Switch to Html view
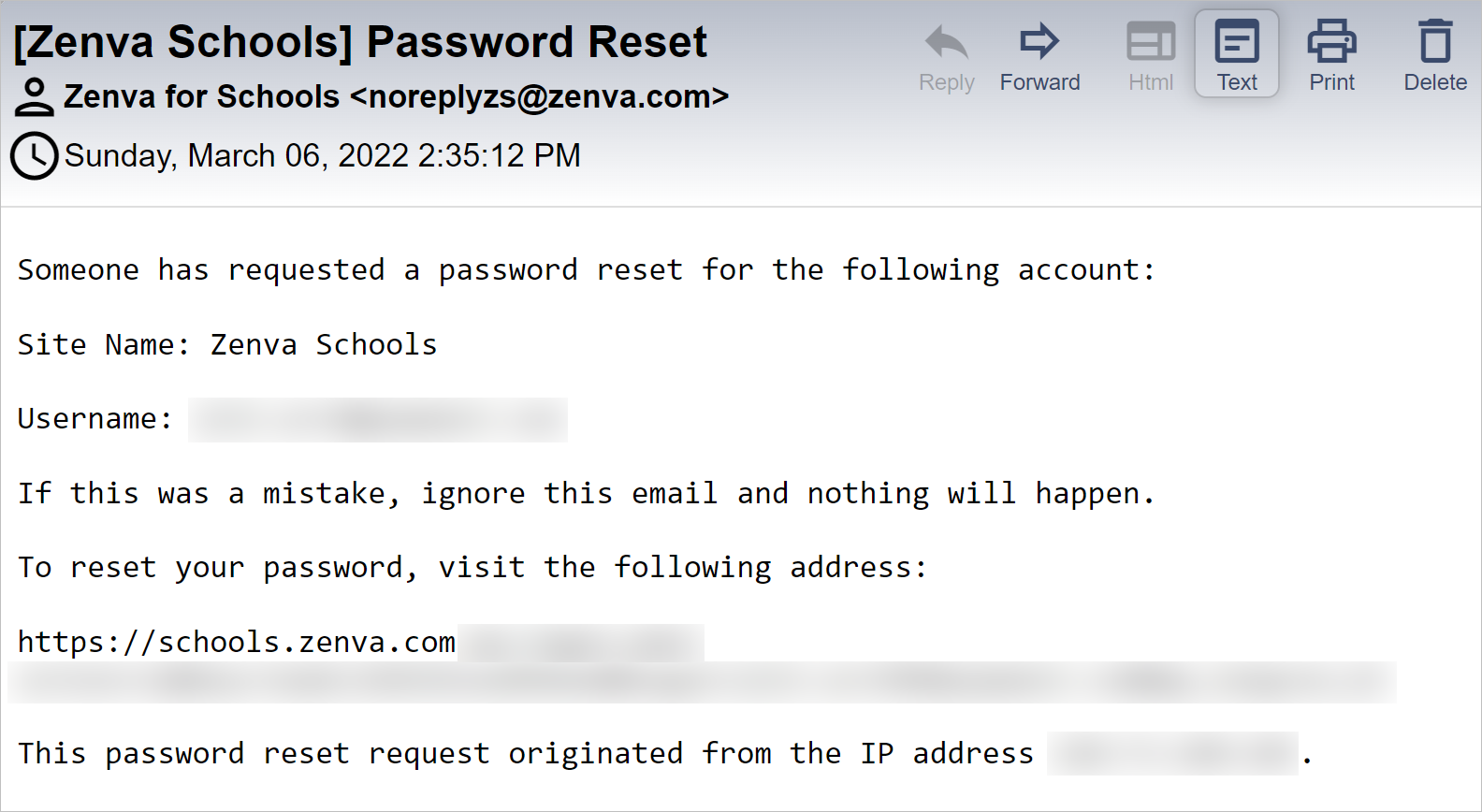Viewport: 1482px width, 812px height. coord(1151,57)
